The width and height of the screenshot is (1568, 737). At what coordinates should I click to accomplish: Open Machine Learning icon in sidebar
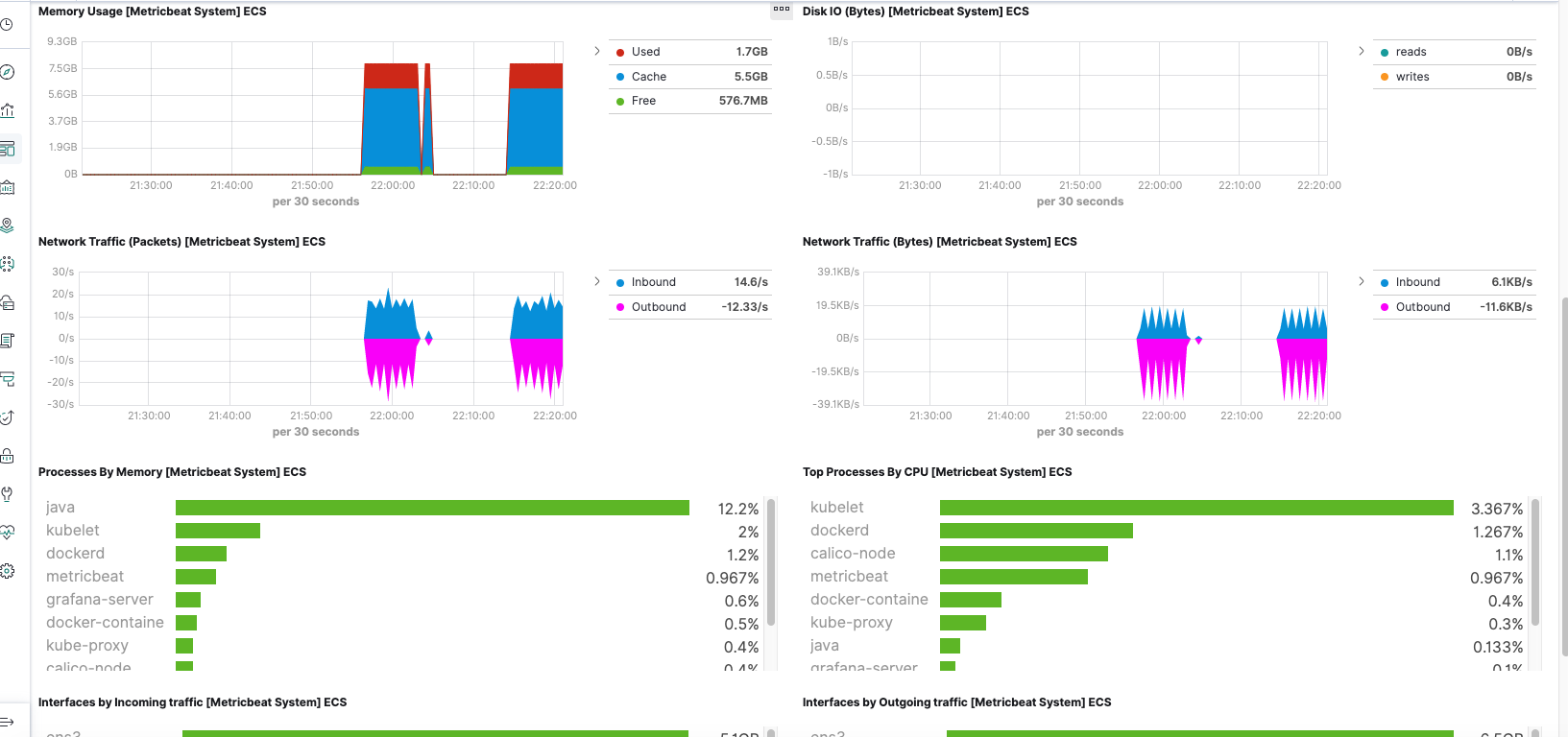(7, 264)
